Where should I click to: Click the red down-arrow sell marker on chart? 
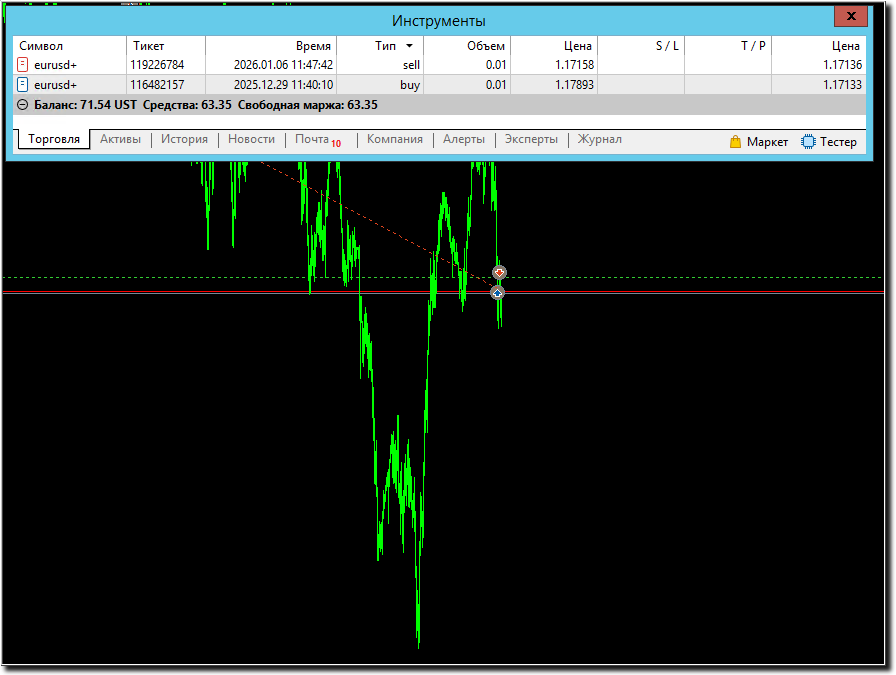499,273
